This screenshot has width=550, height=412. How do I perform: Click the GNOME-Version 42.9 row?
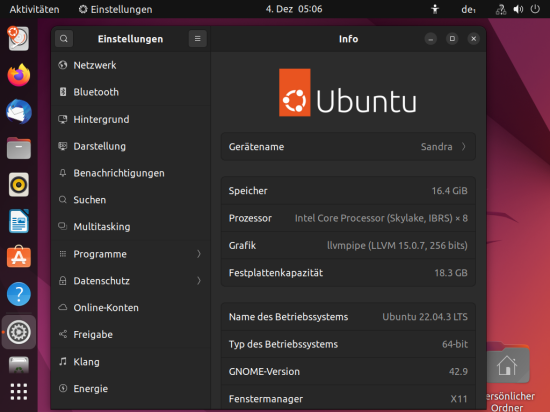[348, 371]
